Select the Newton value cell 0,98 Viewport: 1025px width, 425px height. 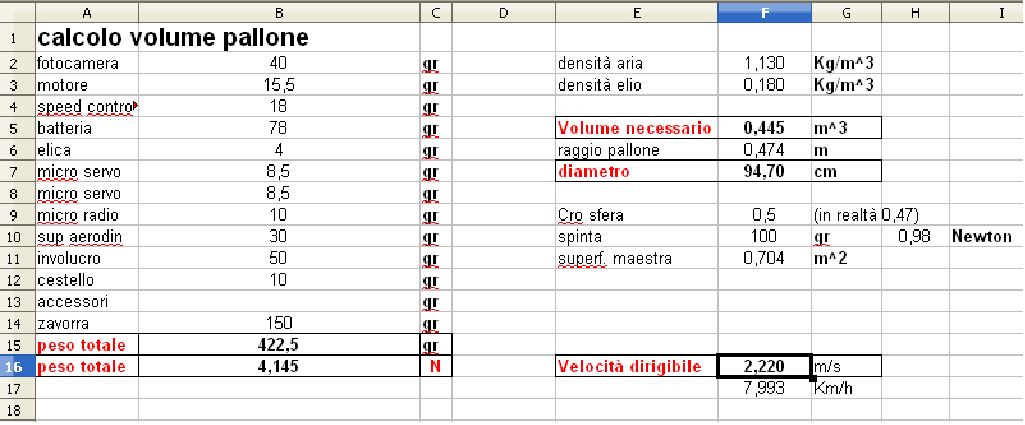(915, 237)
